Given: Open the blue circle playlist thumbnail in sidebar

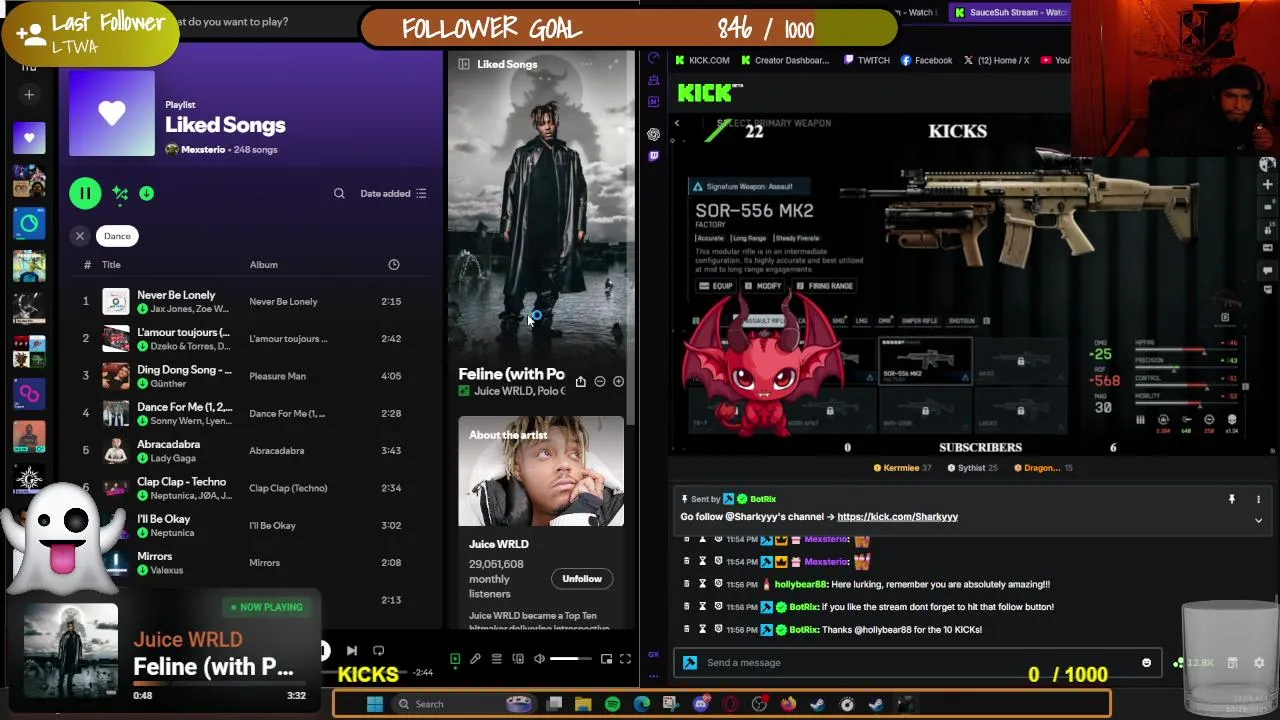Looking at the screenshot, I should click(29, 224).
